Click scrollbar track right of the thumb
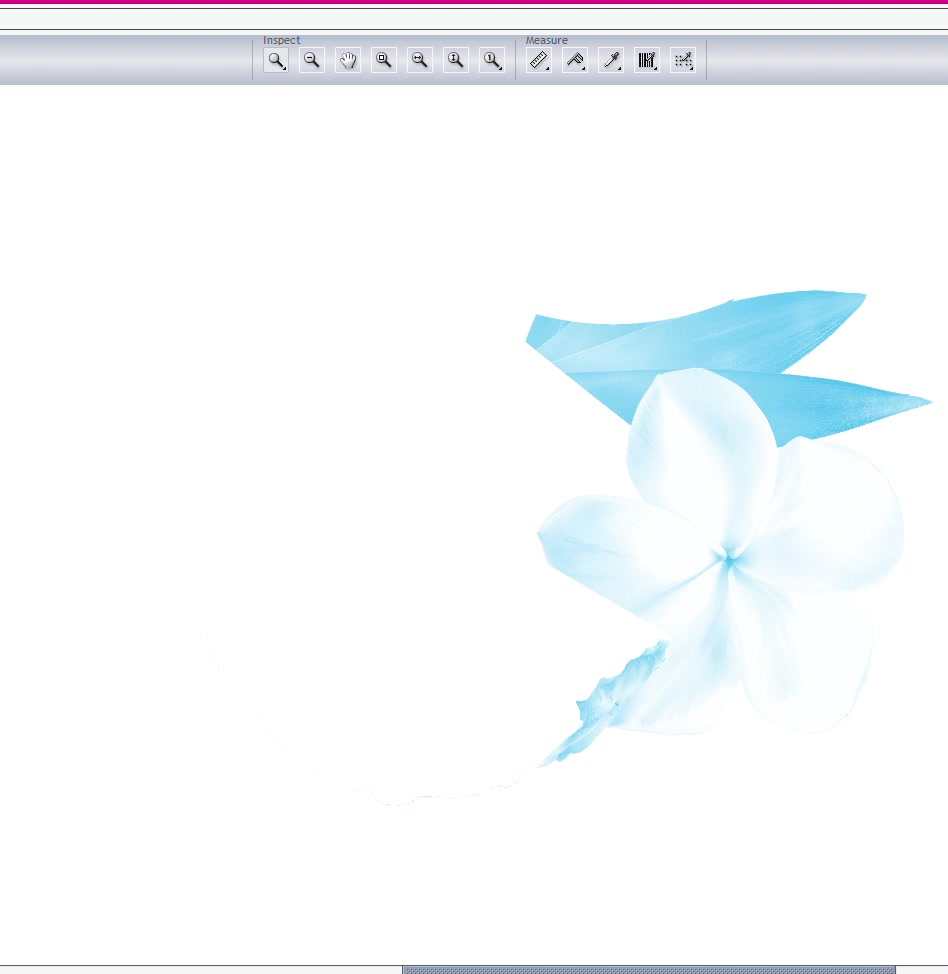The image size is (948, 974). [x=920, y=969]
